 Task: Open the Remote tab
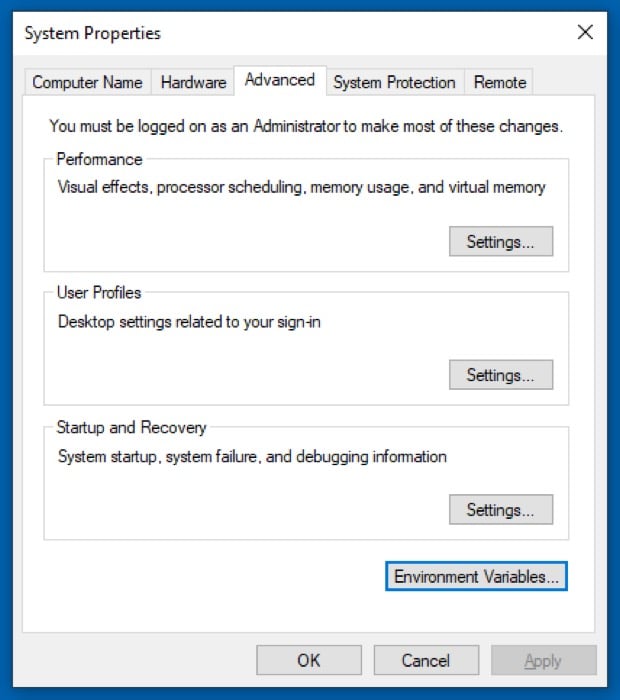499,82
